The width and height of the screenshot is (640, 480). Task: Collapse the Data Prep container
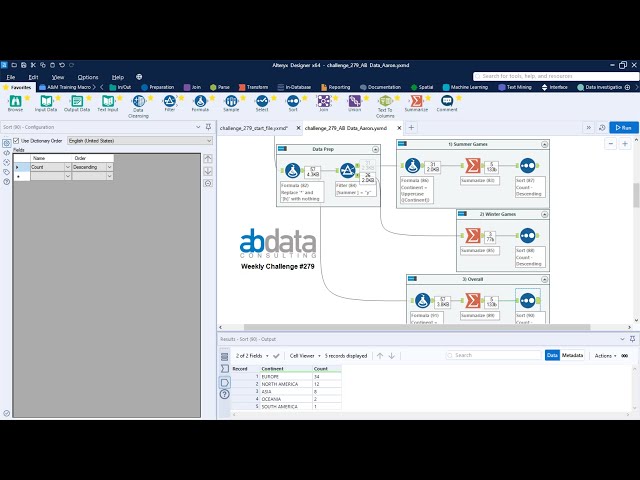pos(375,149)
